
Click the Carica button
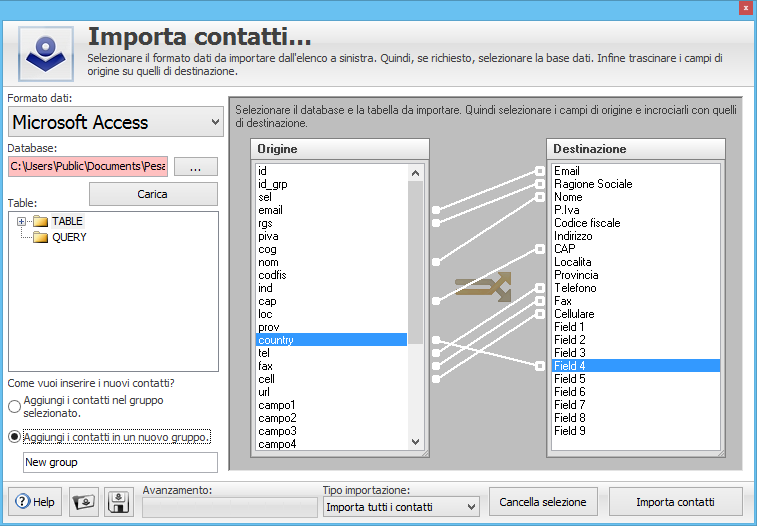click(152, 194)
